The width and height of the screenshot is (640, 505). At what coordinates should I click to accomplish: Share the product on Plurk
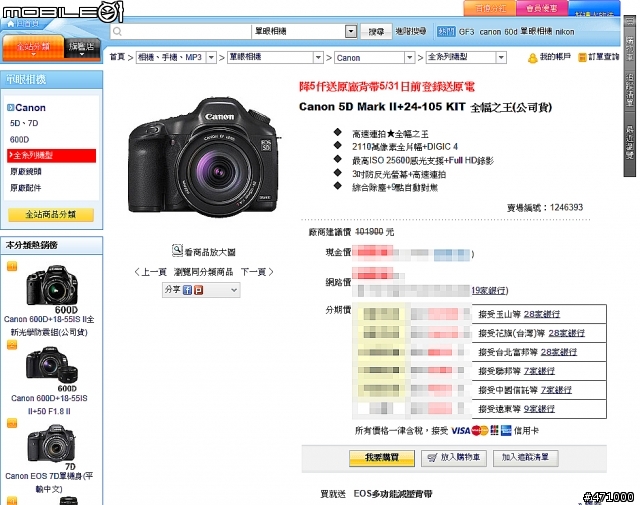[198, 290]
